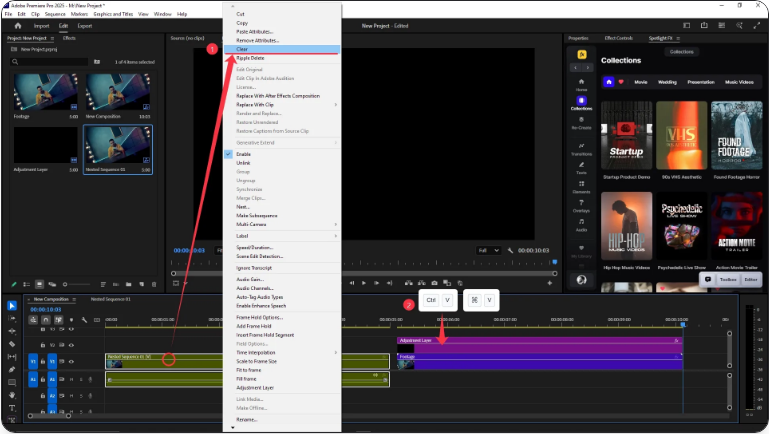The image size is (769, 434).
Task: Toggle the Enable checkmark in context menu
Action: 229,155
